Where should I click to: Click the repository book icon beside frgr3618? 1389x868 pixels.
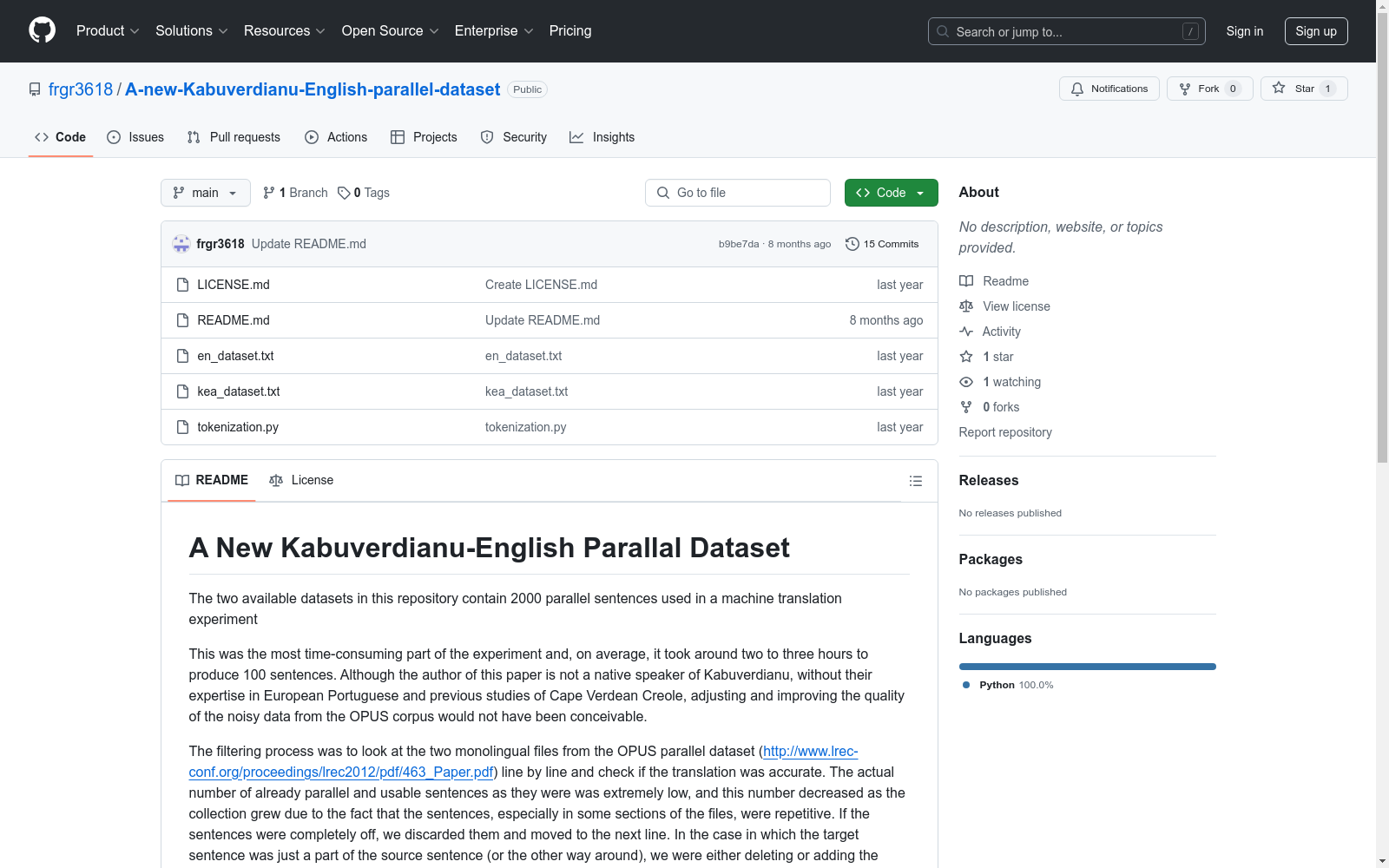pyautogui.click(x=35, y=89)
